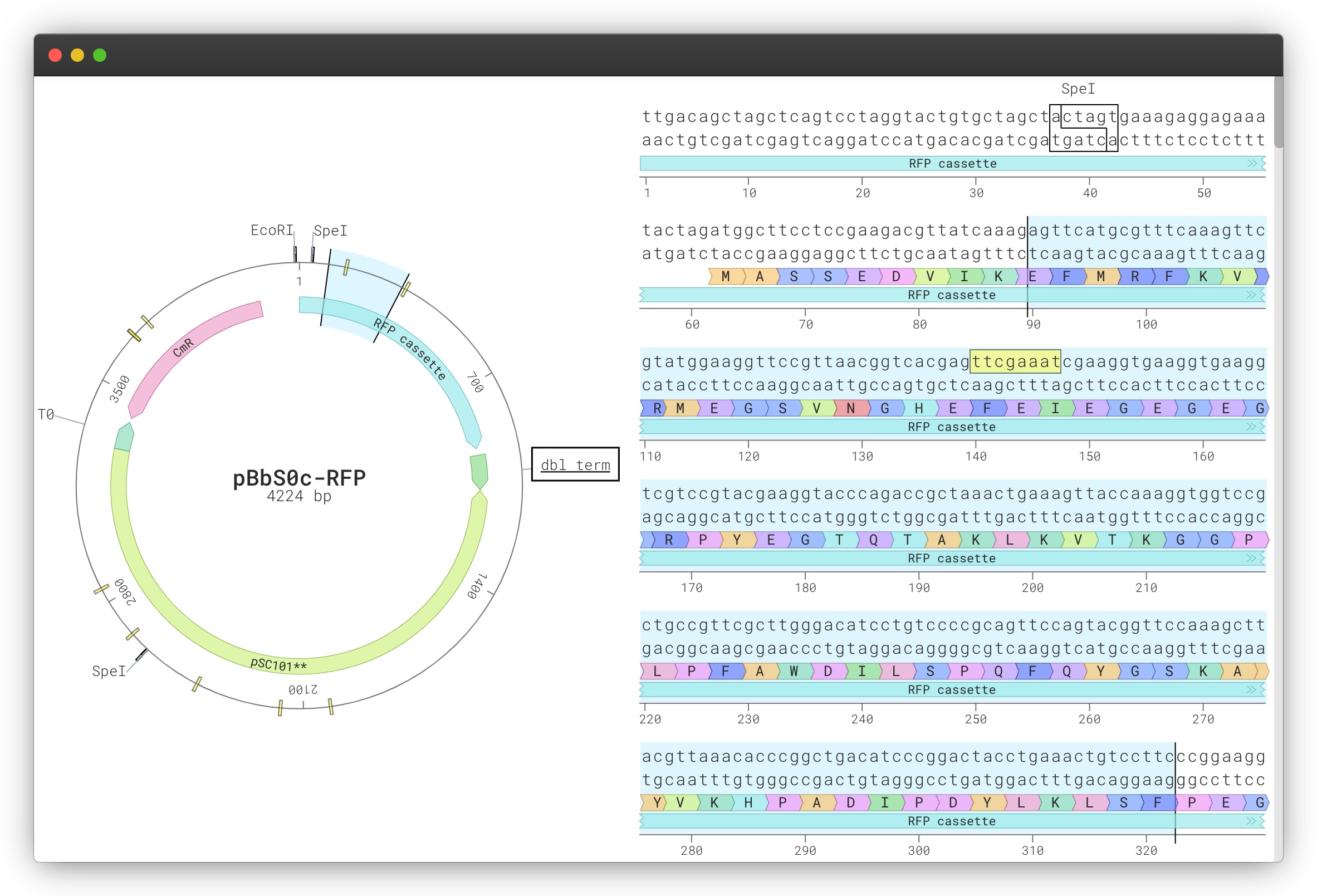
Task: Click the SpeI label at the map's lower left
Action: coord(108,671)
